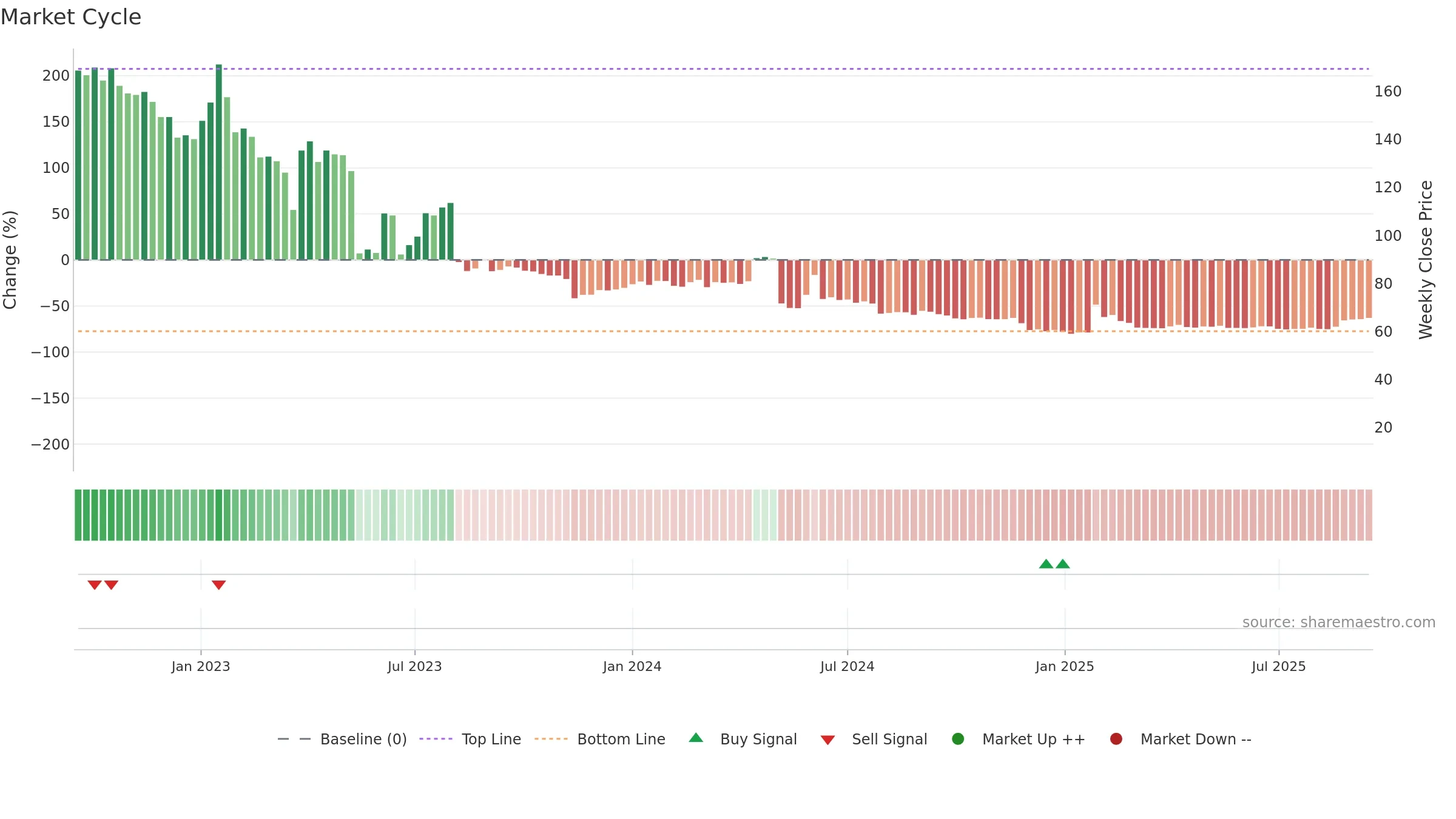Image resolution: width=1456 pixels, height=819 pixels.
Task: Click the Baseline (0) legend entry
Action: pyautogui.click(x=342, y=739)
